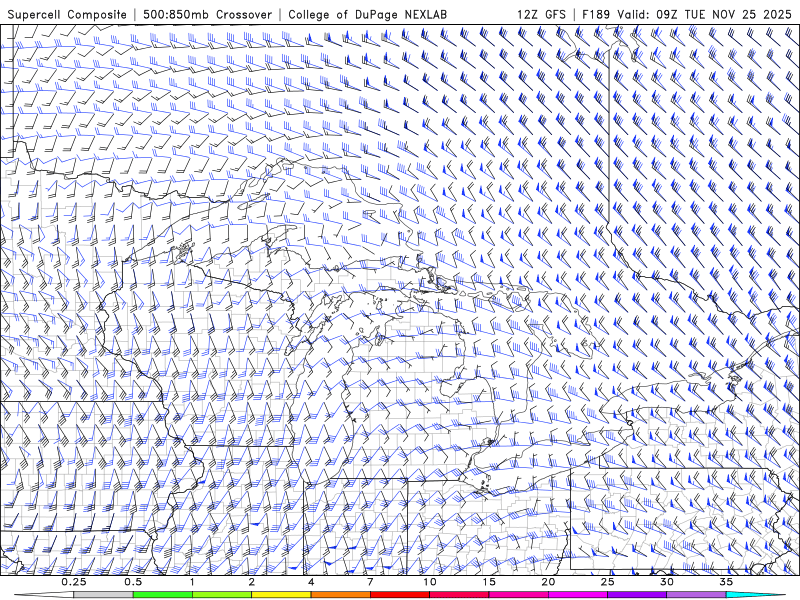Click the orange color bar segment

pos(340,595)
